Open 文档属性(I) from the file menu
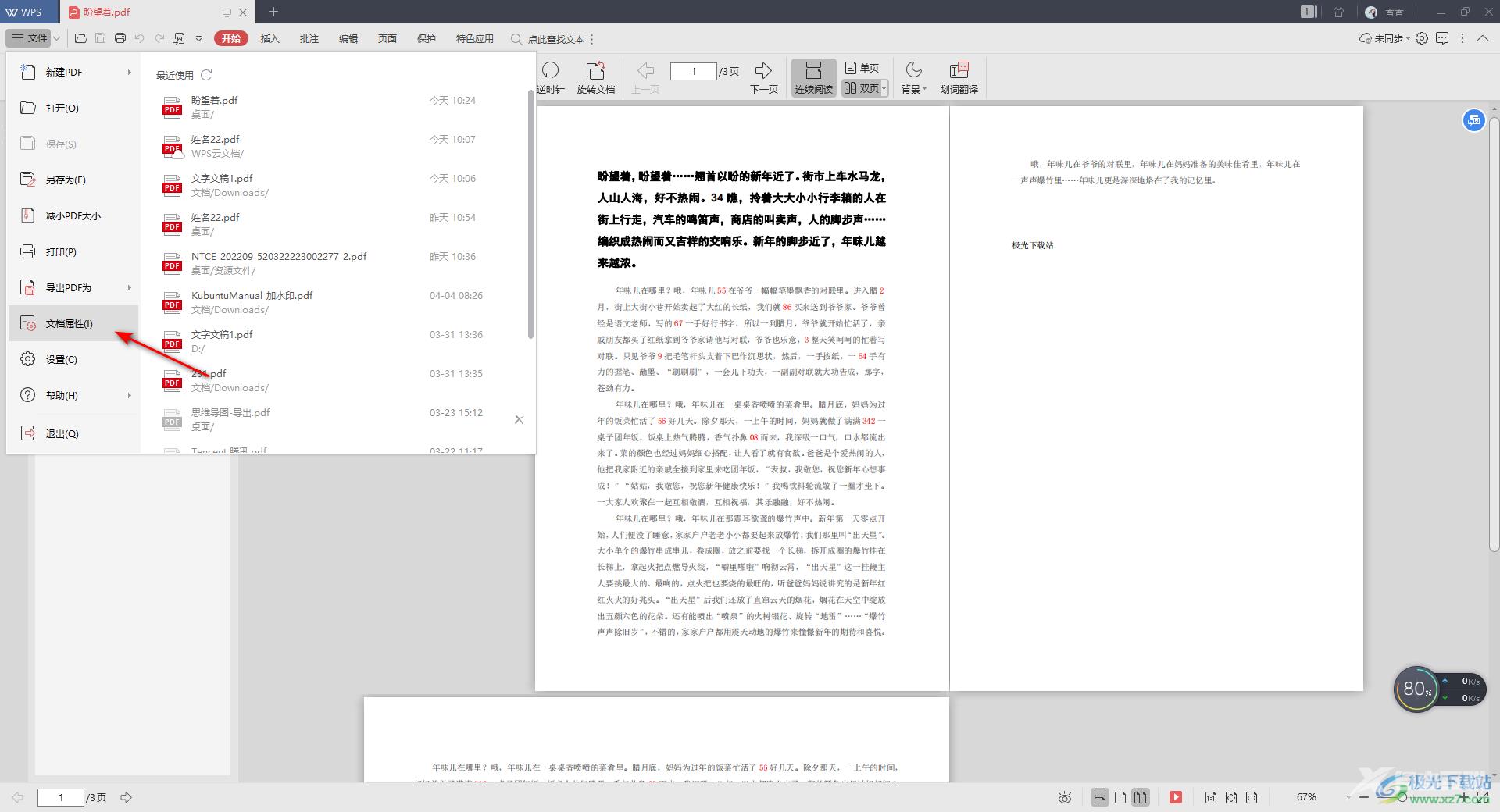1500x812 pixels. [73, 323]
